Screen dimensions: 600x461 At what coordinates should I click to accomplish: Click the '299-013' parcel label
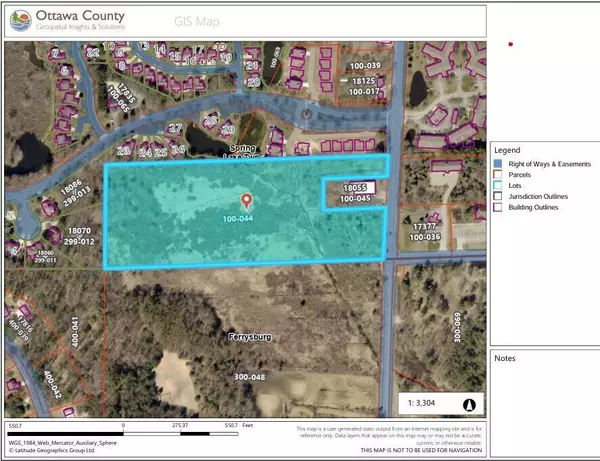click(x=77, y=196)
